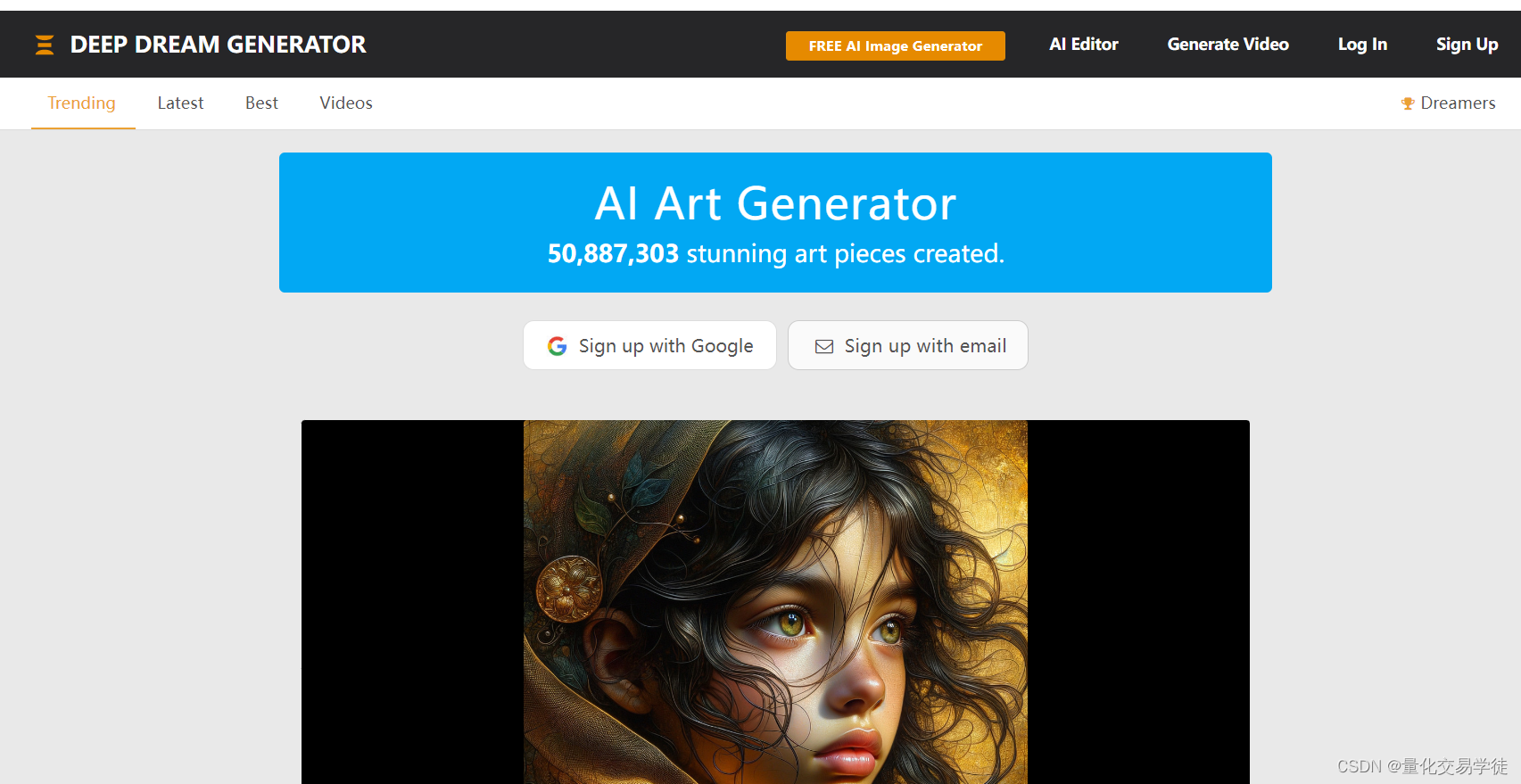Switch to the Latest tab
Screen dimensions: 1521x784
coord(180,103)
